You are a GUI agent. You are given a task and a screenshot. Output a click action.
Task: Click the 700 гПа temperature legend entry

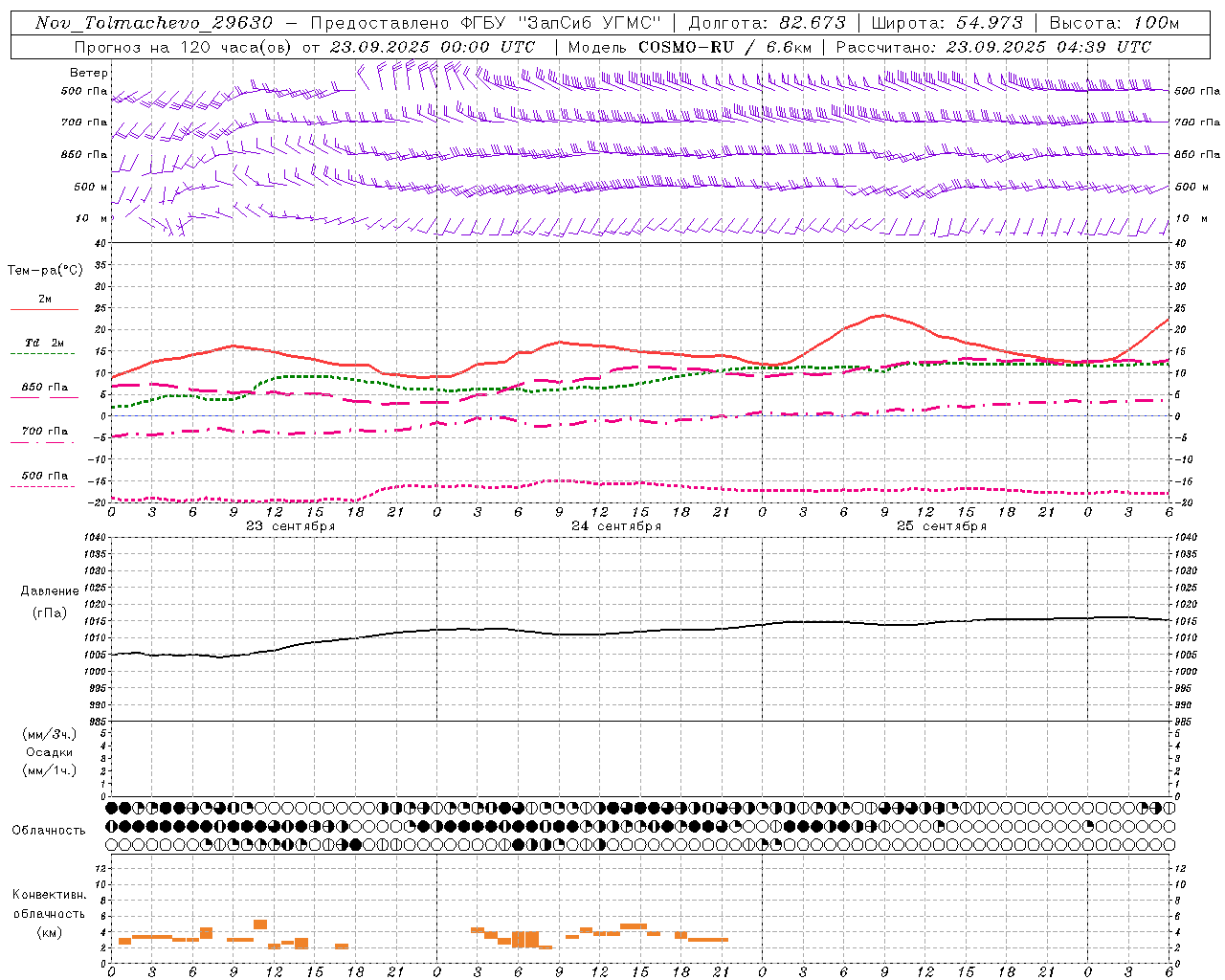[43, 434]
